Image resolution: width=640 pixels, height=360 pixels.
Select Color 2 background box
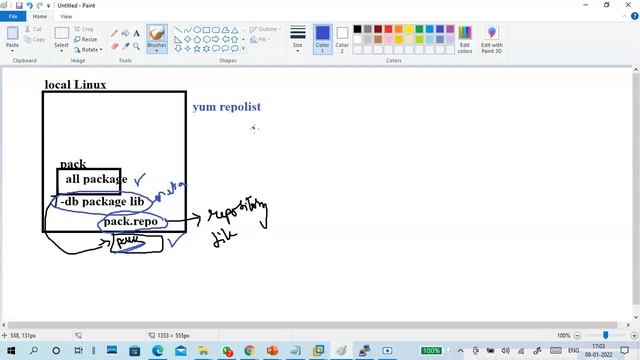(342, 39)
